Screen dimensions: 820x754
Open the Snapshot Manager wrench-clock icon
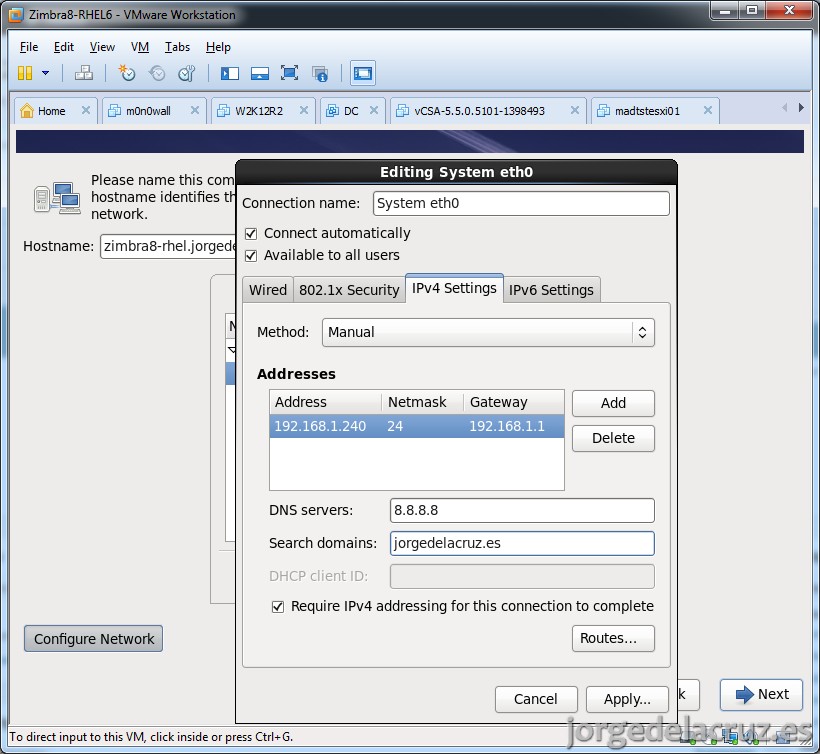187,73
